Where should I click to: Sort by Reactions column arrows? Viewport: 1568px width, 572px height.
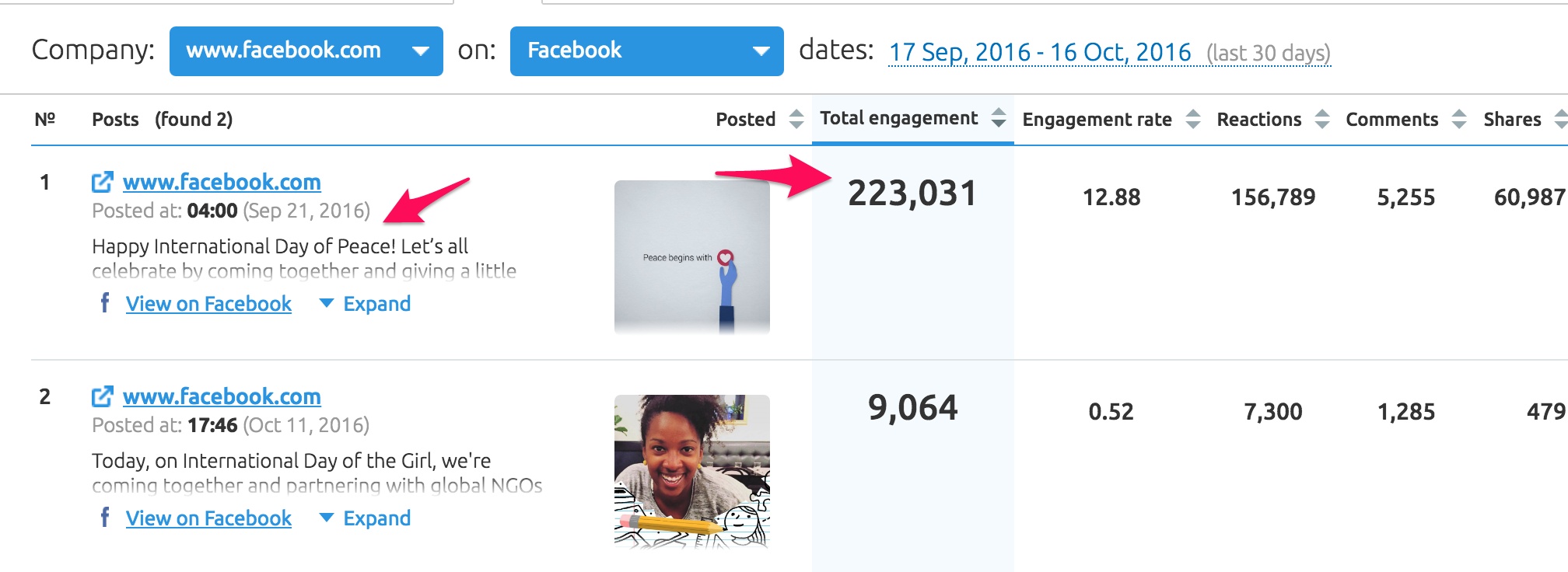1322,119
